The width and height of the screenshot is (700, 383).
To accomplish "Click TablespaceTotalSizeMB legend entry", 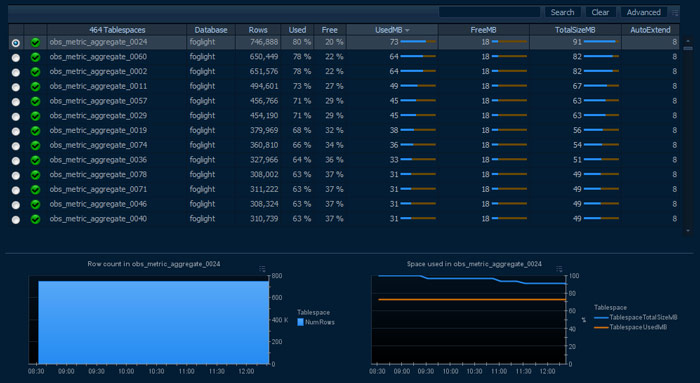I will 636,317.
